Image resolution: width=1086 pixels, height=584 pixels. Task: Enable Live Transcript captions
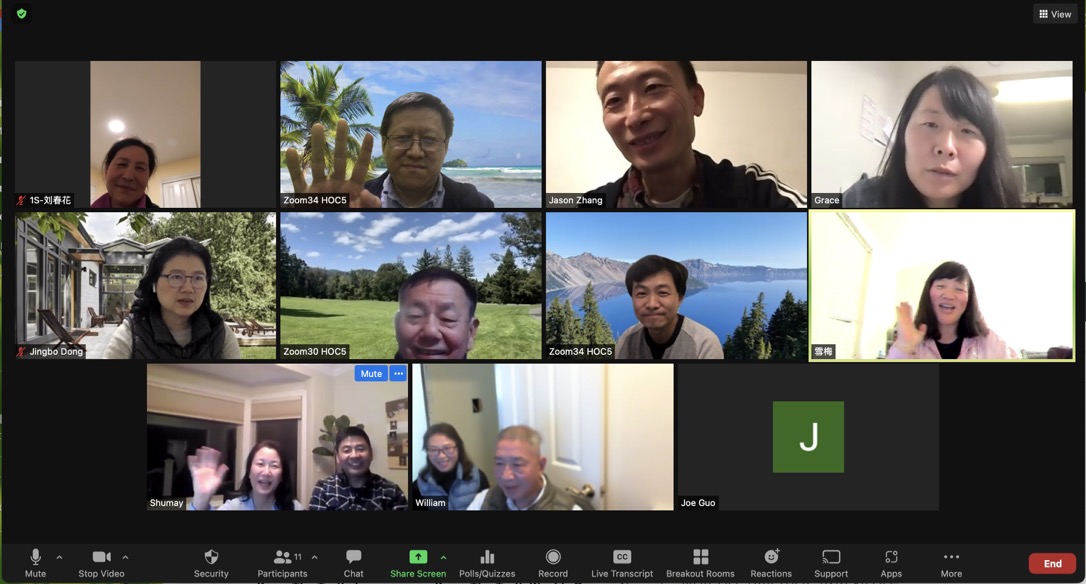coord(621,558)
